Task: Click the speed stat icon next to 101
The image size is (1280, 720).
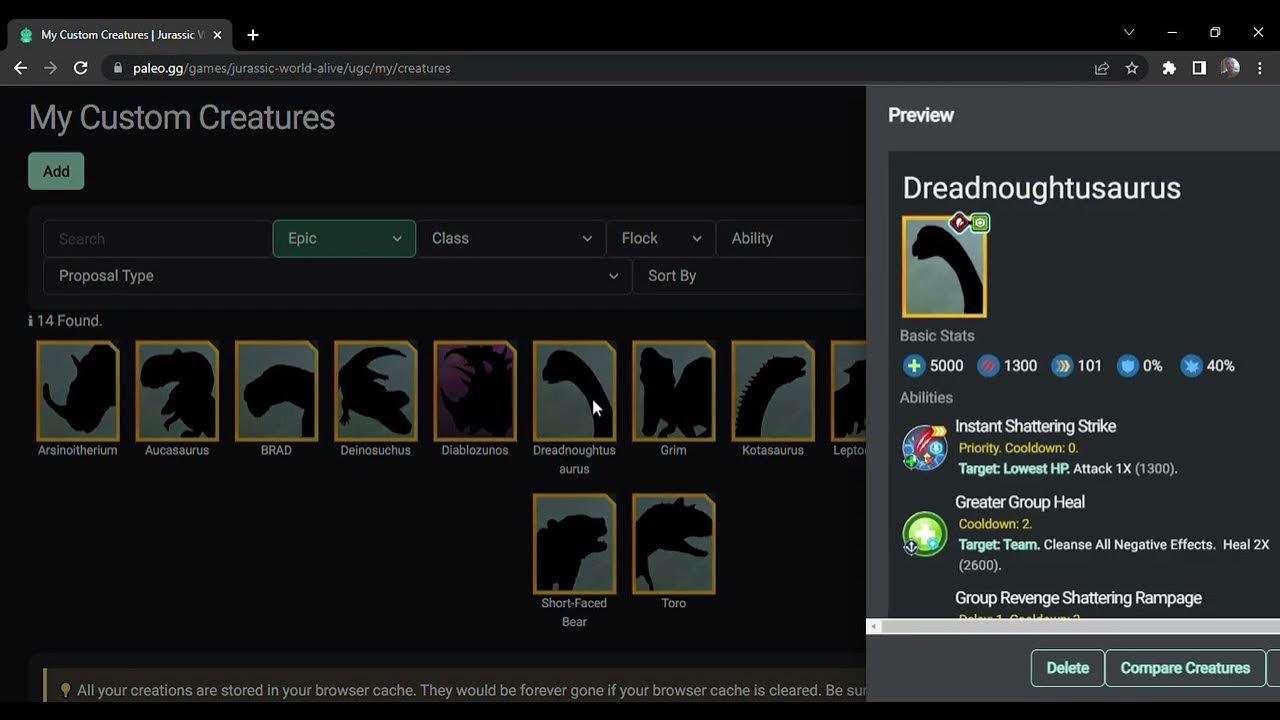Action: pos(1062,366)
